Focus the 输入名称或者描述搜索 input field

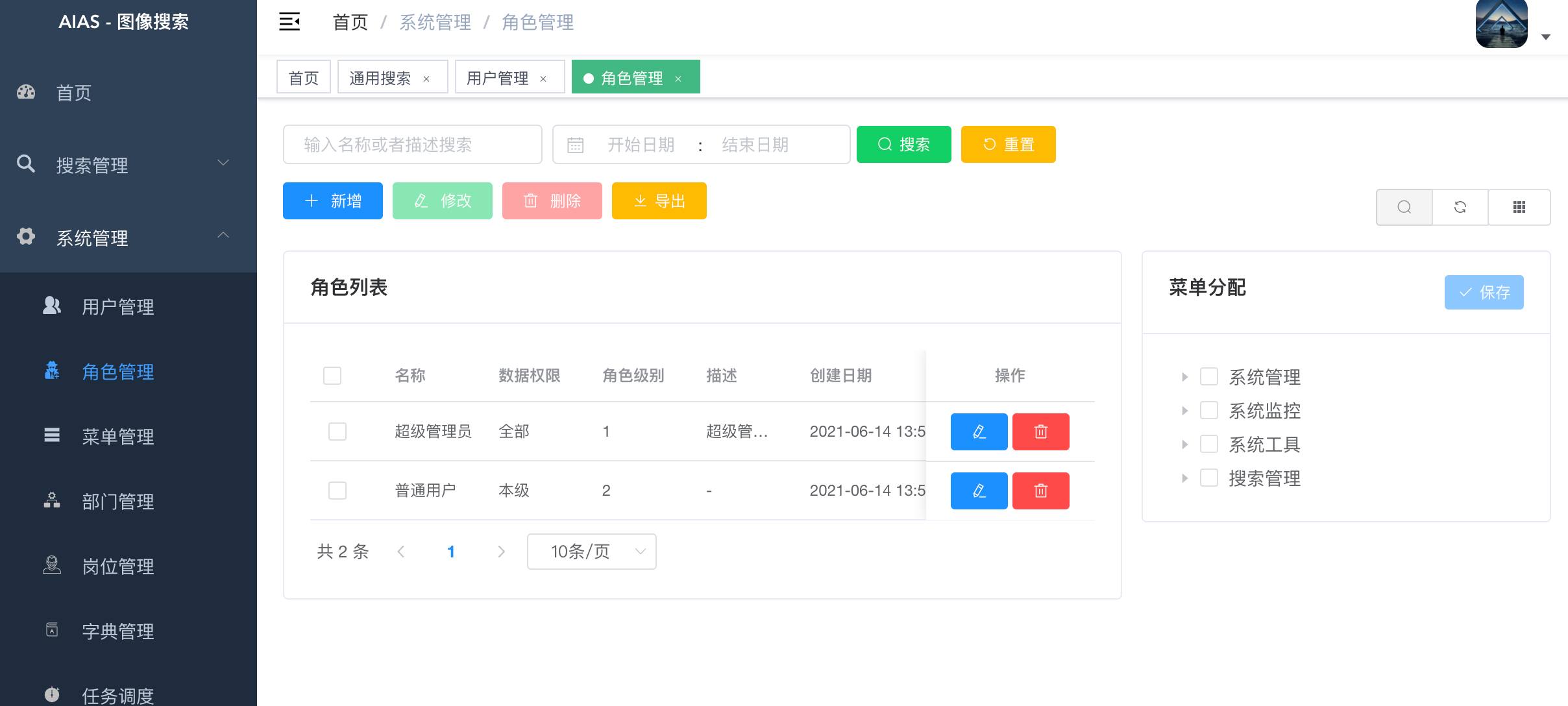point(412,144)
